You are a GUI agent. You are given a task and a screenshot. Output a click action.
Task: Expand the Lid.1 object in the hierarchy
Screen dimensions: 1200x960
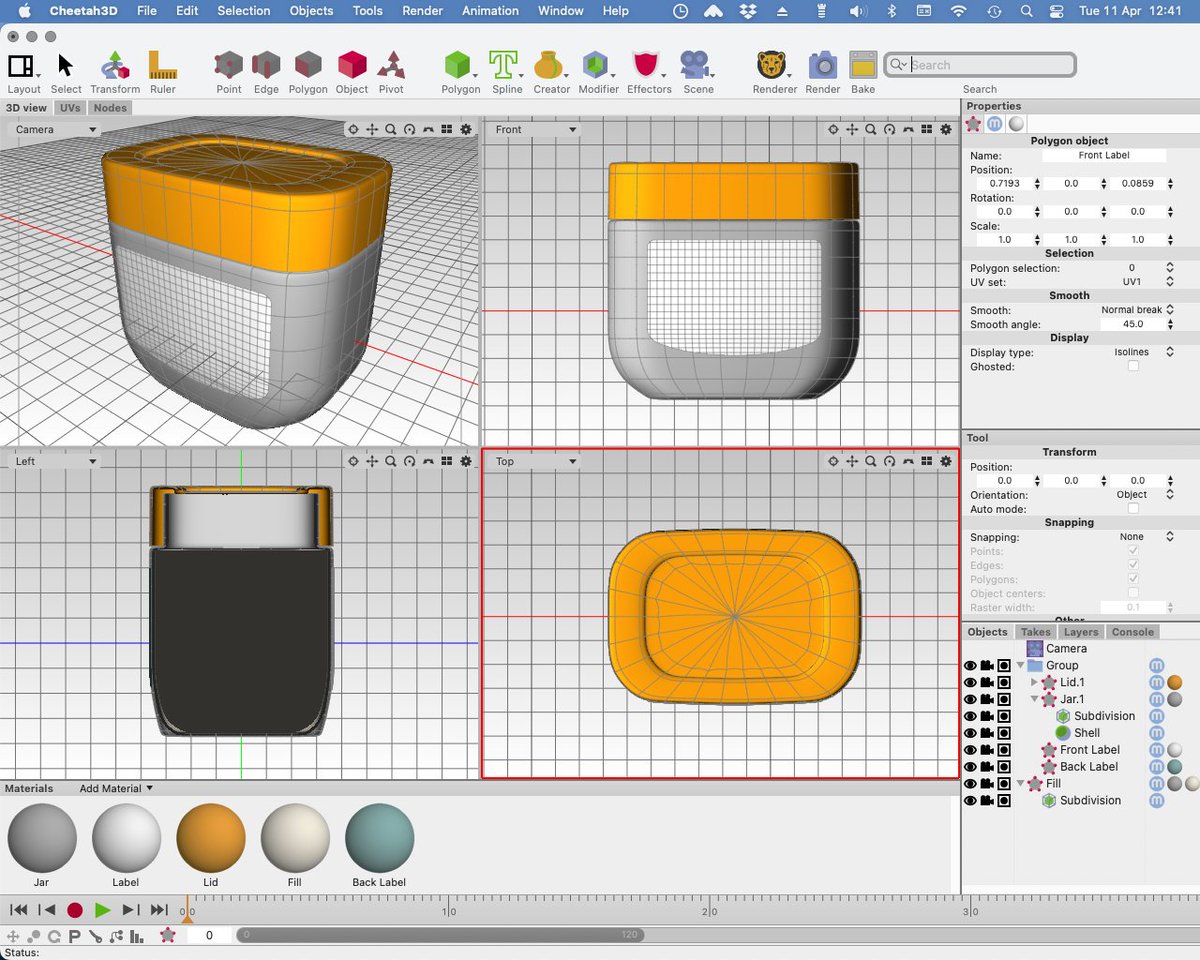point(1032,682)
